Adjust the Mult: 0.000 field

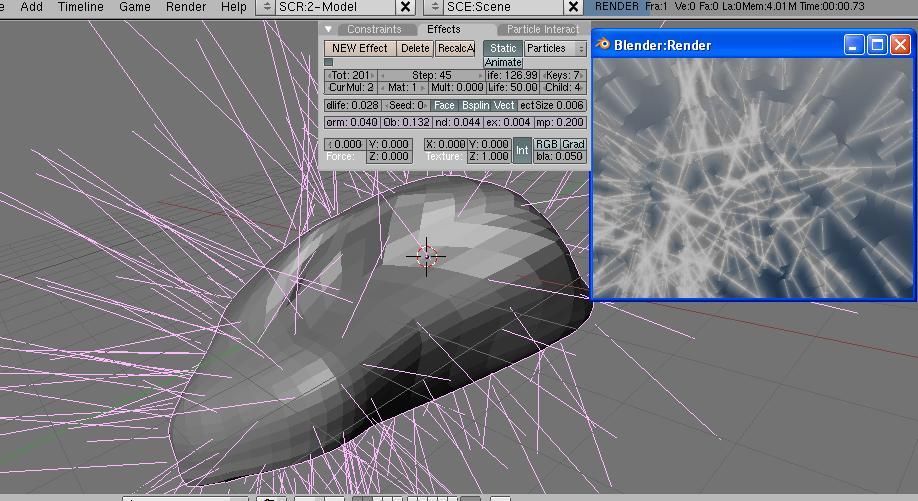456,88
